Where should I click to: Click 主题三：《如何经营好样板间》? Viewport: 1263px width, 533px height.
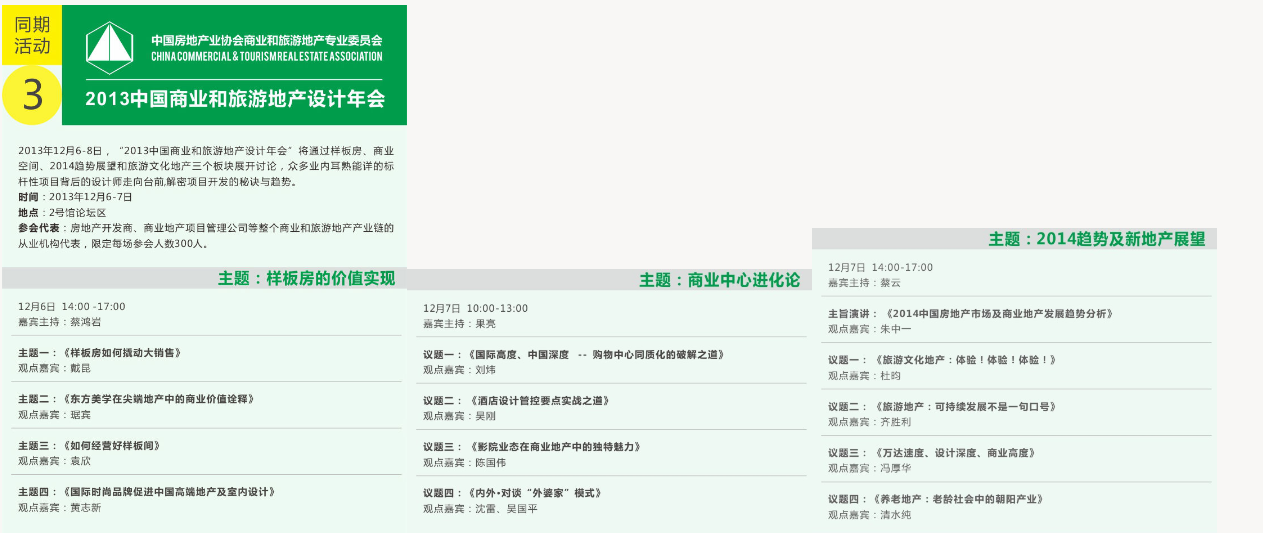click(90, 445)
